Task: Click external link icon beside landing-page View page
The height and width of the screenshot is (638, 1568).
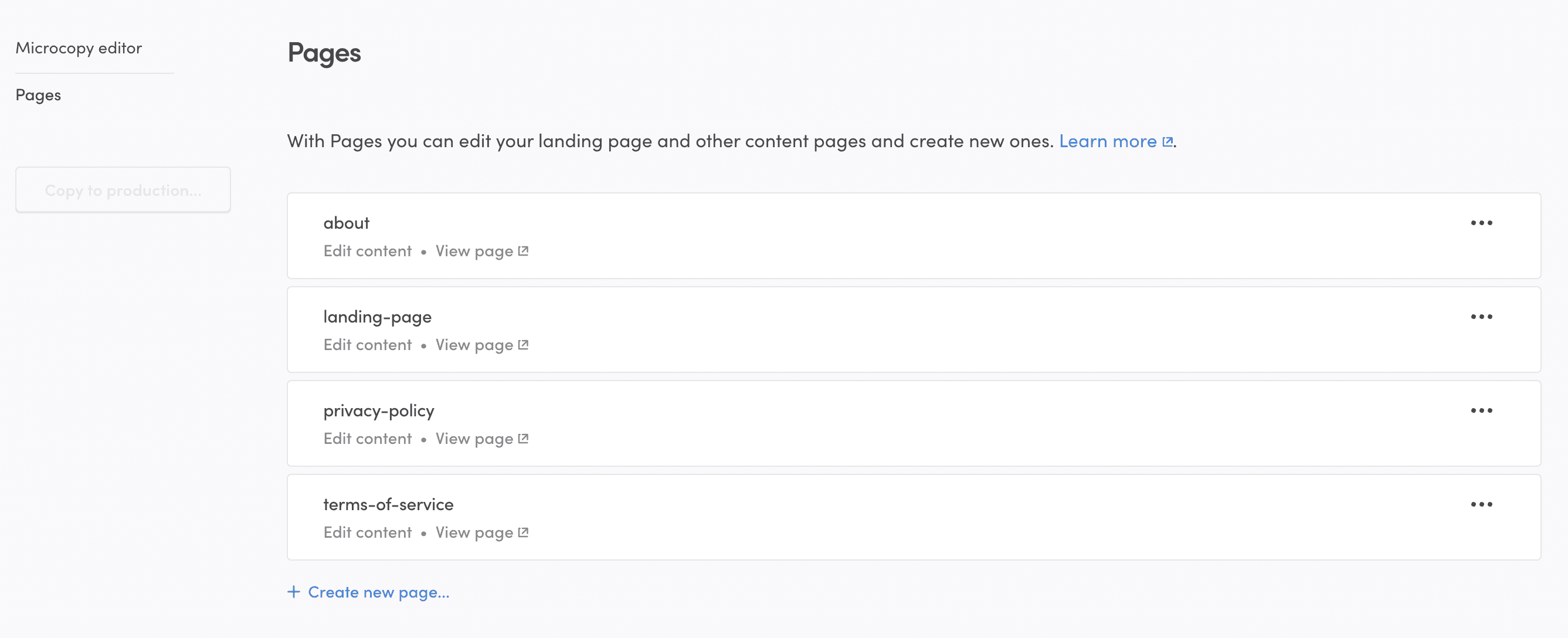Action: [x=523, y=345]
